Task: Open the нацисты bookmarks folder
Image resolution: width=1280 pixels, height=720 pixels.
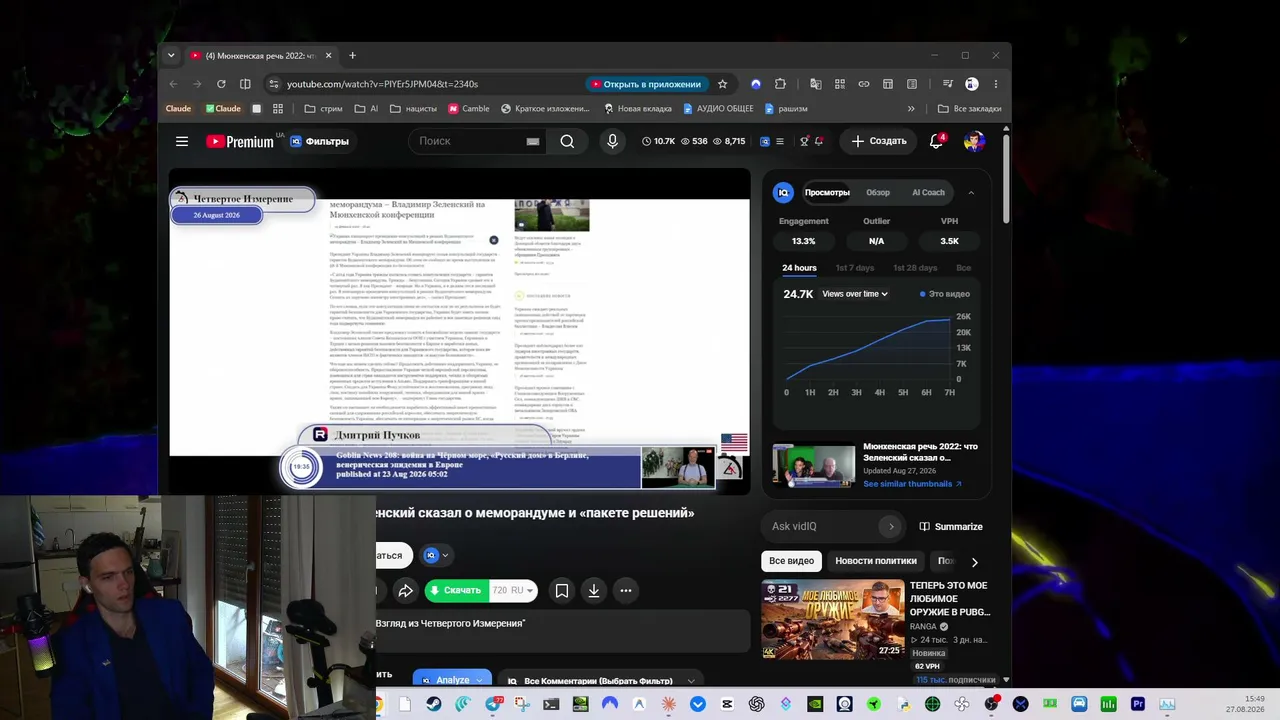Action: [x=413, y=109]
